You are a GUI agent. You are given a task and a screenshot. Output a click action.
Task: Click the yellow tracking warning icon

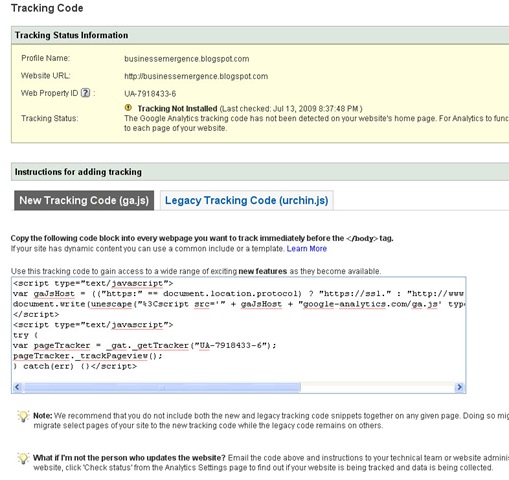coord(128,108)
